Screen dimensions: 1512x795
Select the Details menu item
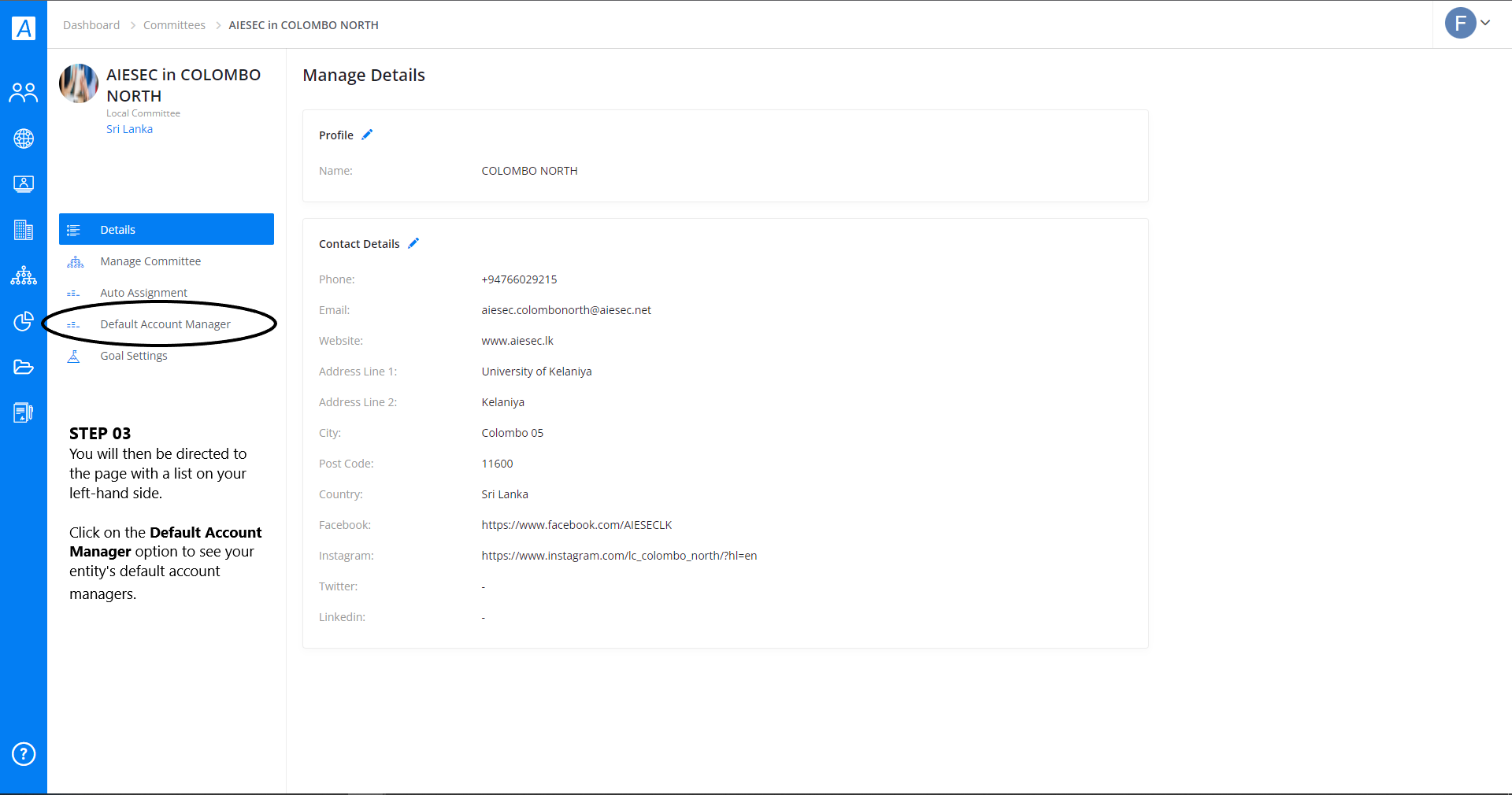(x=166, y=229)
